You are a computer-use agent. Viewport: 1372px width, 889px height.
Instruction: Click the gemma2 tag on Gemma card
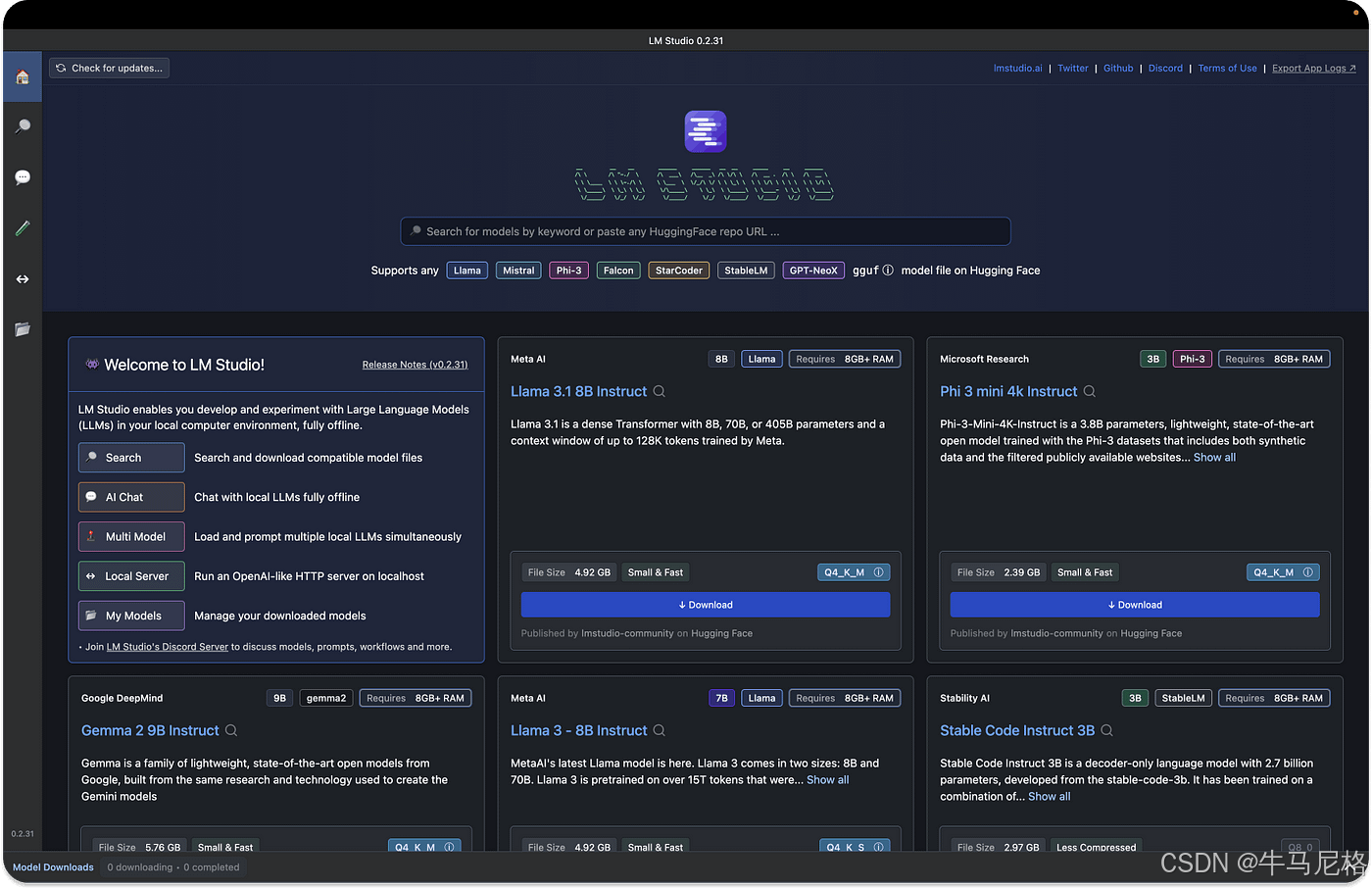pyautogui.click(x=326, y=698)
